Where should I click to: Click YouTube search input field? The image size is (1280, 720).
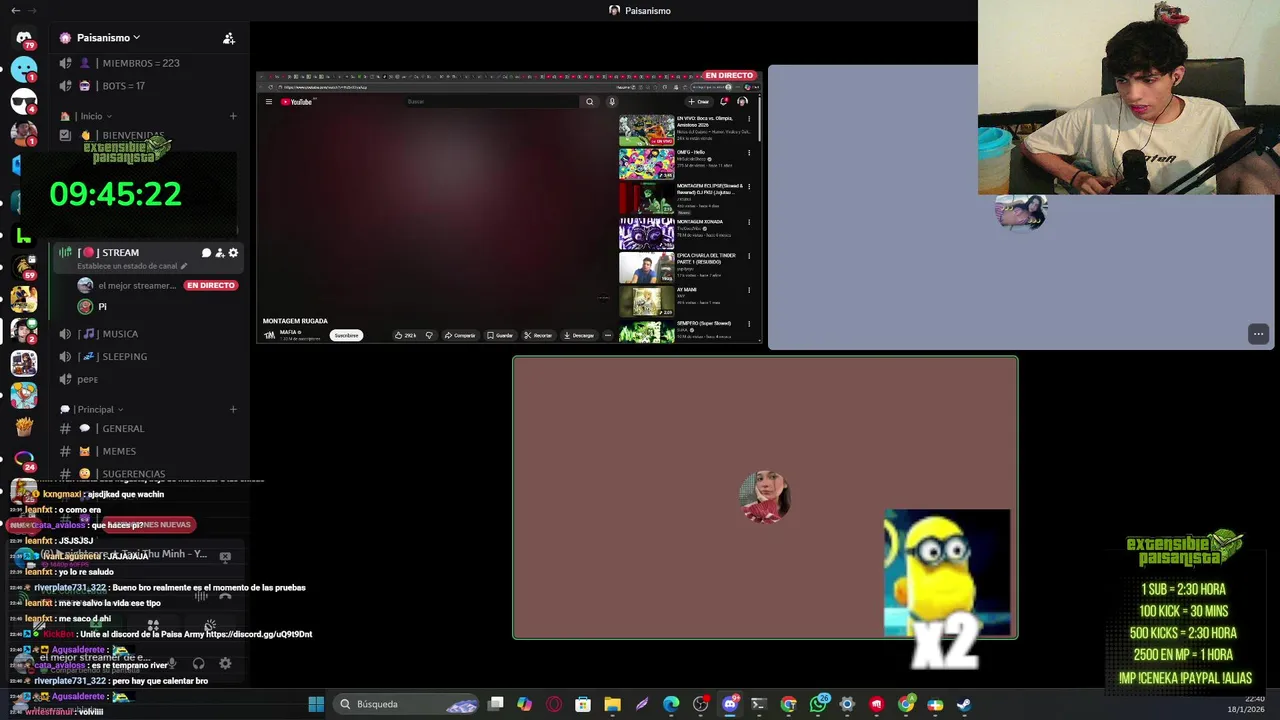point(492,101)
